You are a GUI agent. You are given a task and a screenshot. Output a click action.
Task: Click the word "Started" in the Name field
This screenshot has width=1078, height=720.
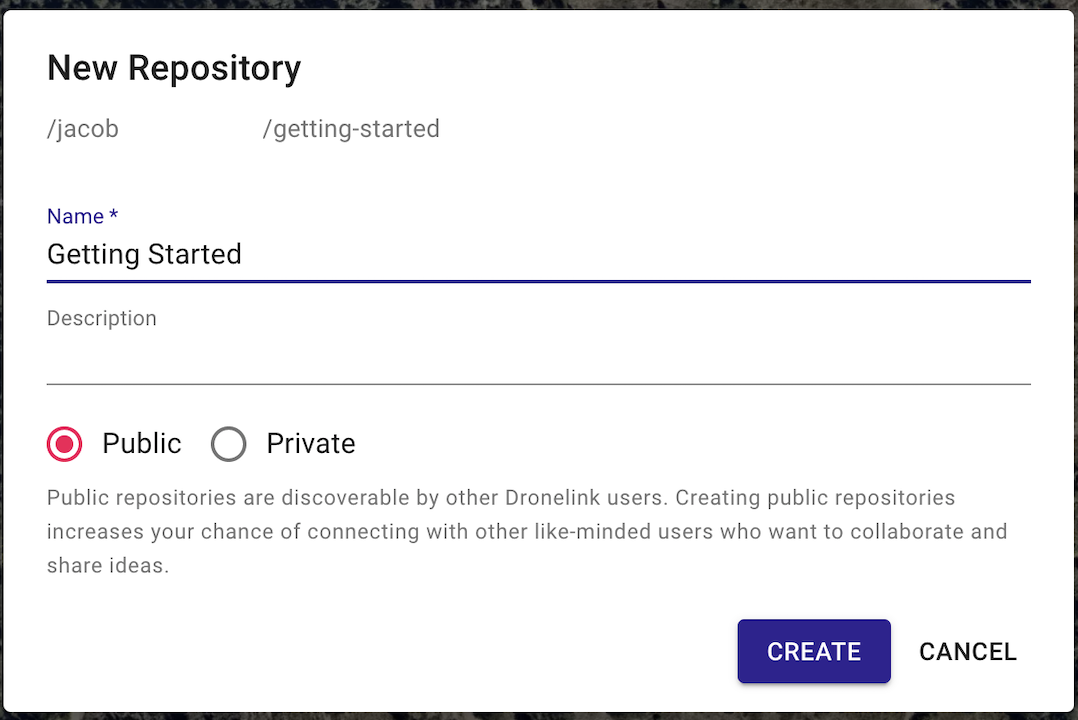[x=195, y=254]
